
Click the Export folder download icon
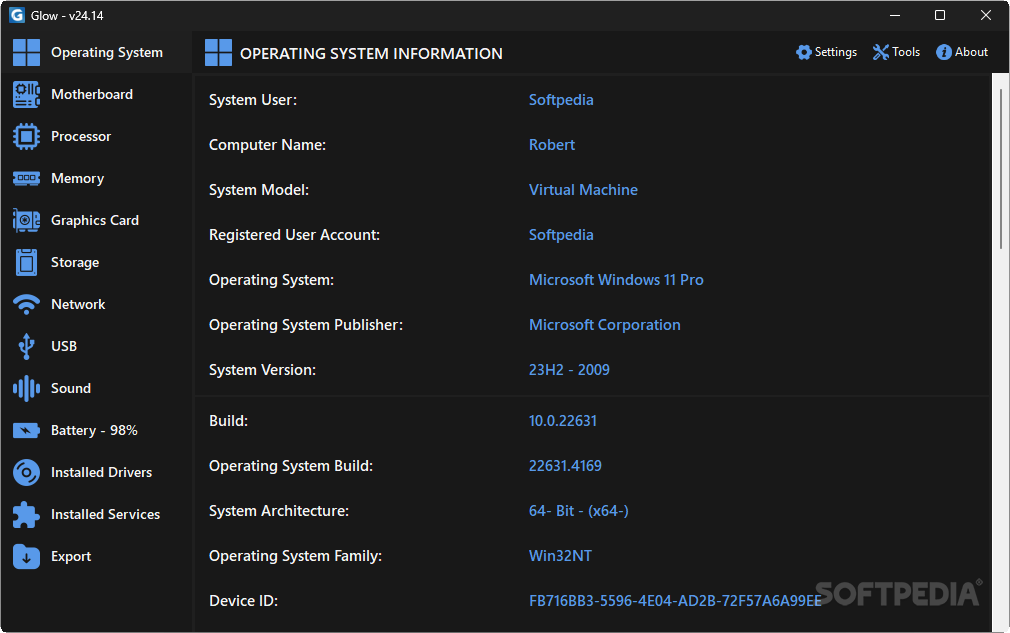tap(26, 556)
